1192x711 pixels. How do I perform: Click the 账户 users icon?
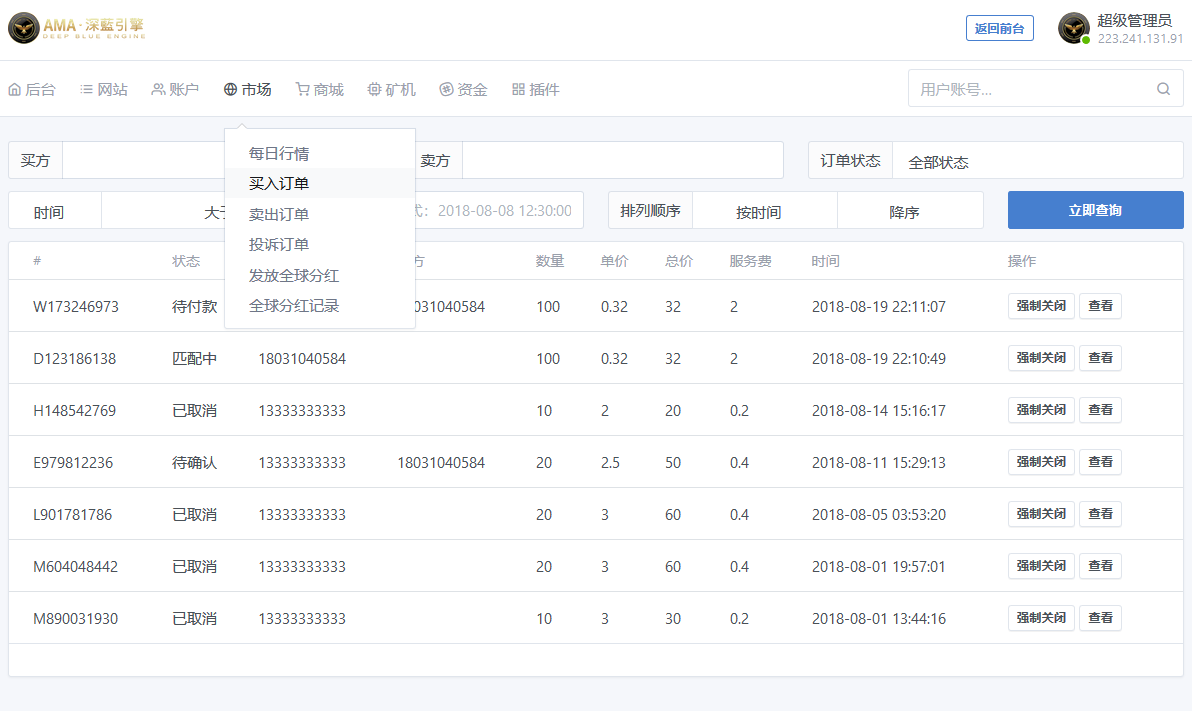coord(158,90)
